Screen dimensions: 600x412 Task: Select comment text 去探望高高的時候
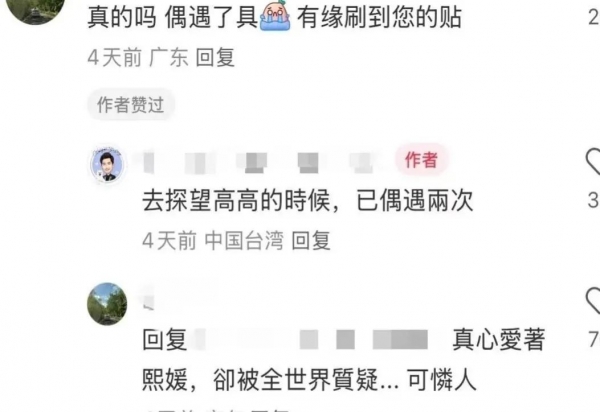236,201
